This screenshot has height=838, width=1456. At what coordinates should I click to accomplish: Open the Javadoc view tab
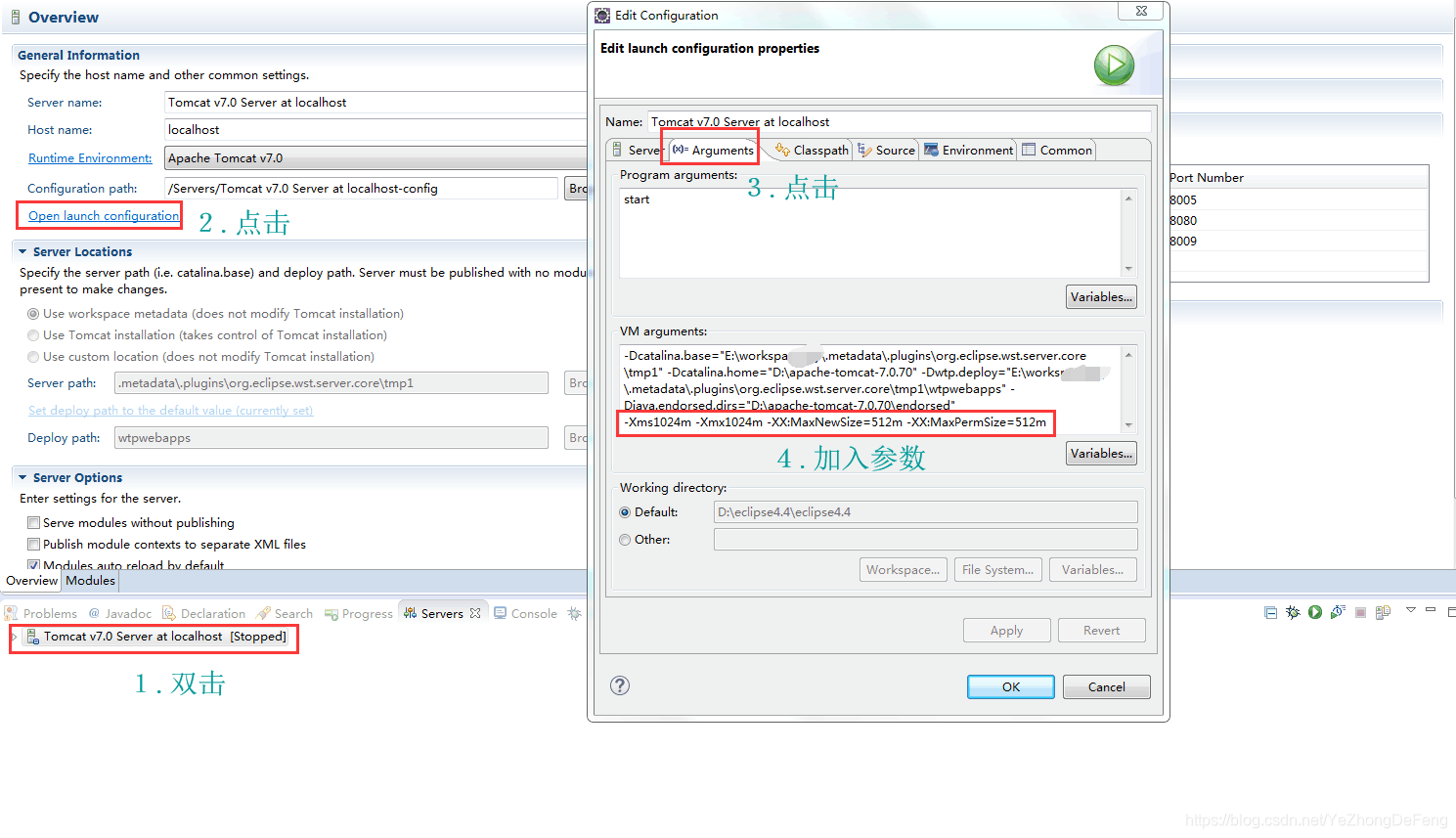[120, 613]
